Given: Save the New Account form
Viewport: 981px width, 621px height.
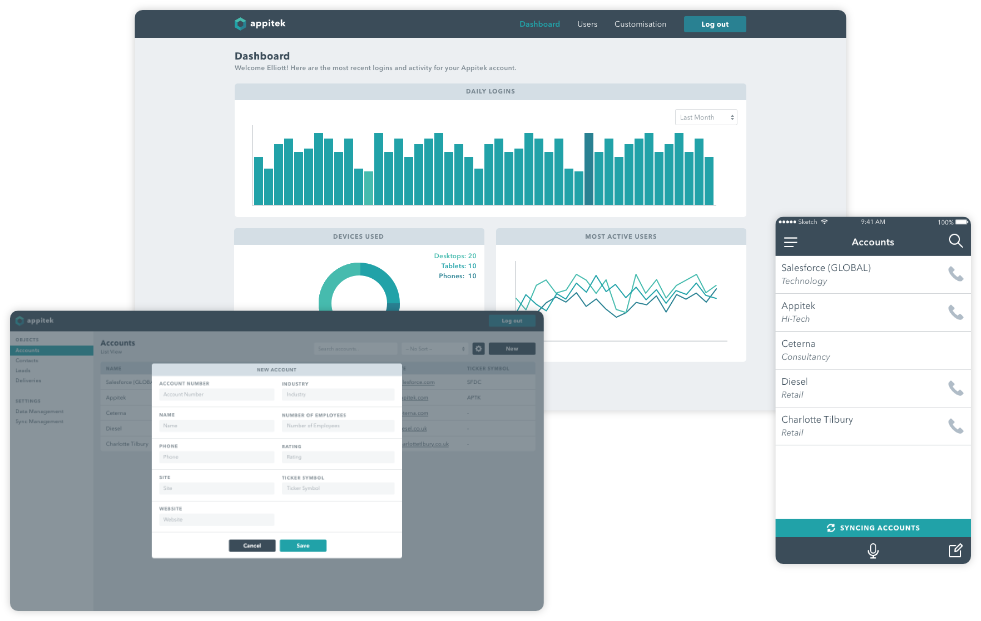Looking at the screenshot, I should point(303,546).
